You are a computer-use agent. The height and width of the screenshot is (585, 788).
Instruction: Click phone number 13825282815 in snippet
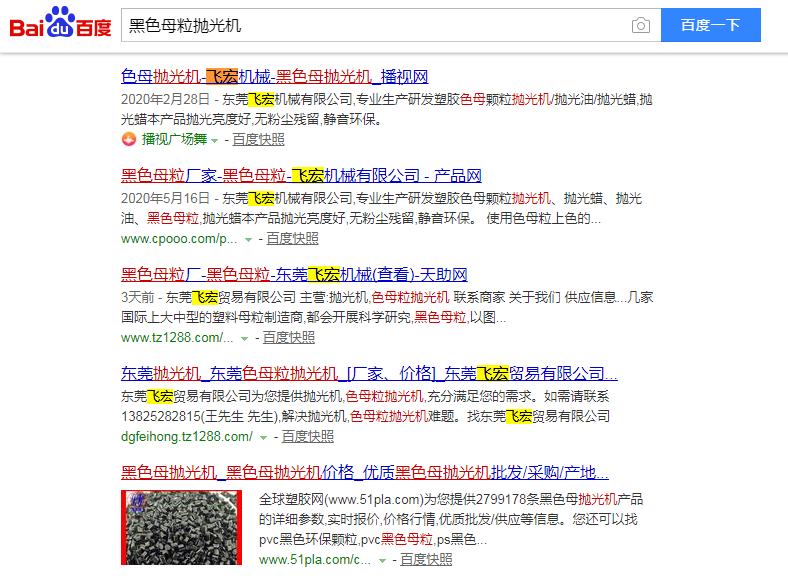(161, 416)
